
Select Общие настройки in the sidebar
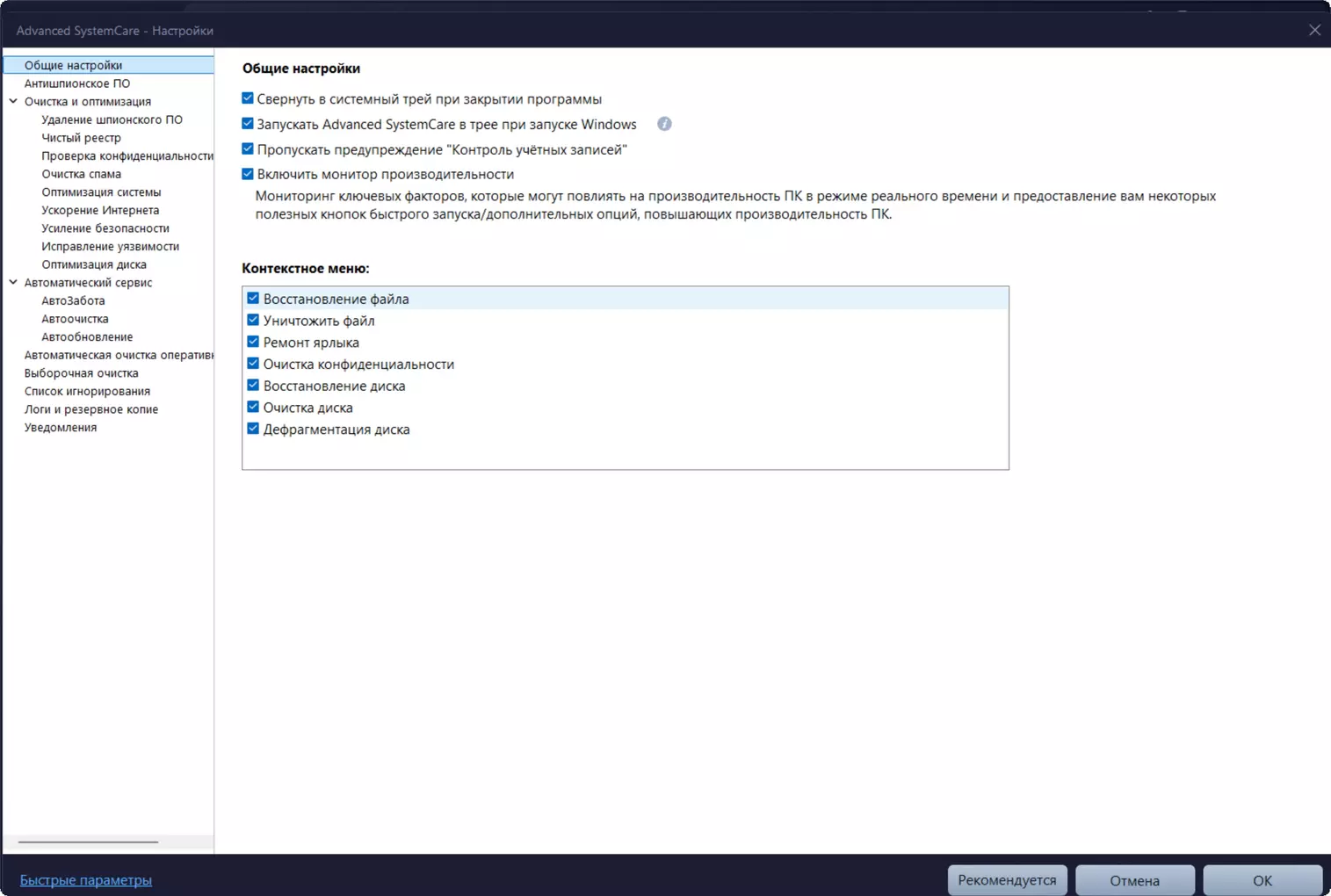tap(109, 65)
